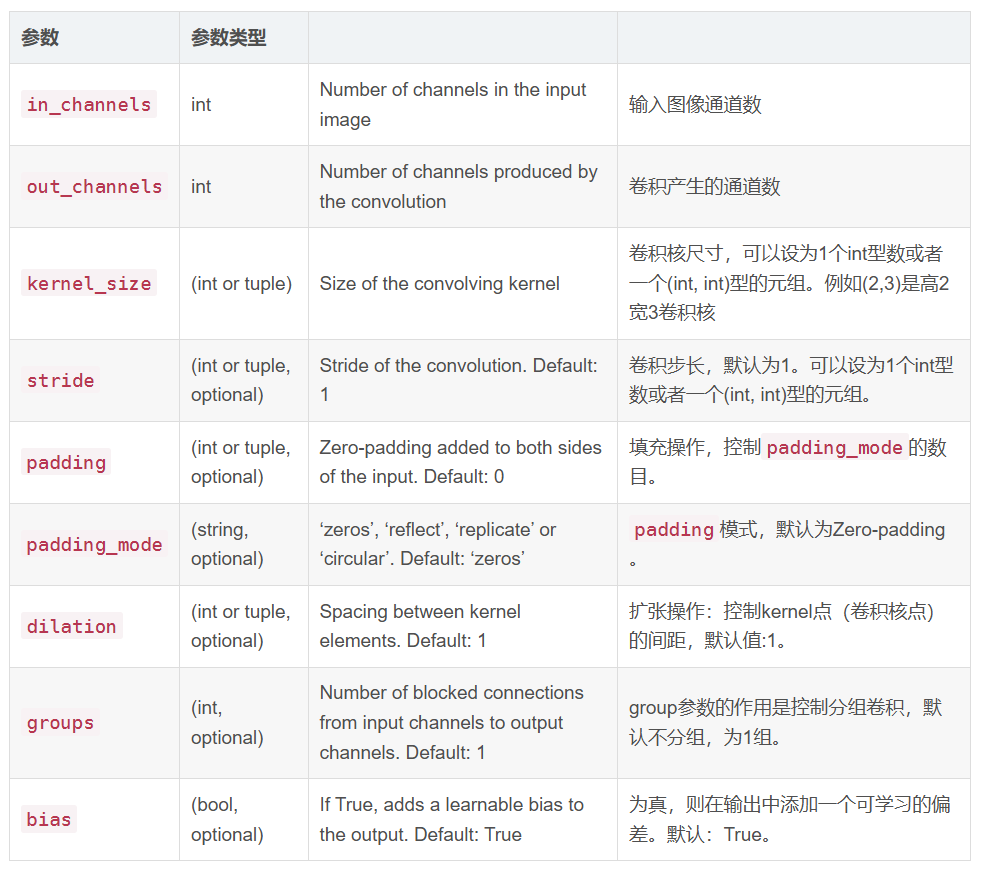Click 'Zero-padding added to both sides' description
981x877 pixels.
point(460,462)
